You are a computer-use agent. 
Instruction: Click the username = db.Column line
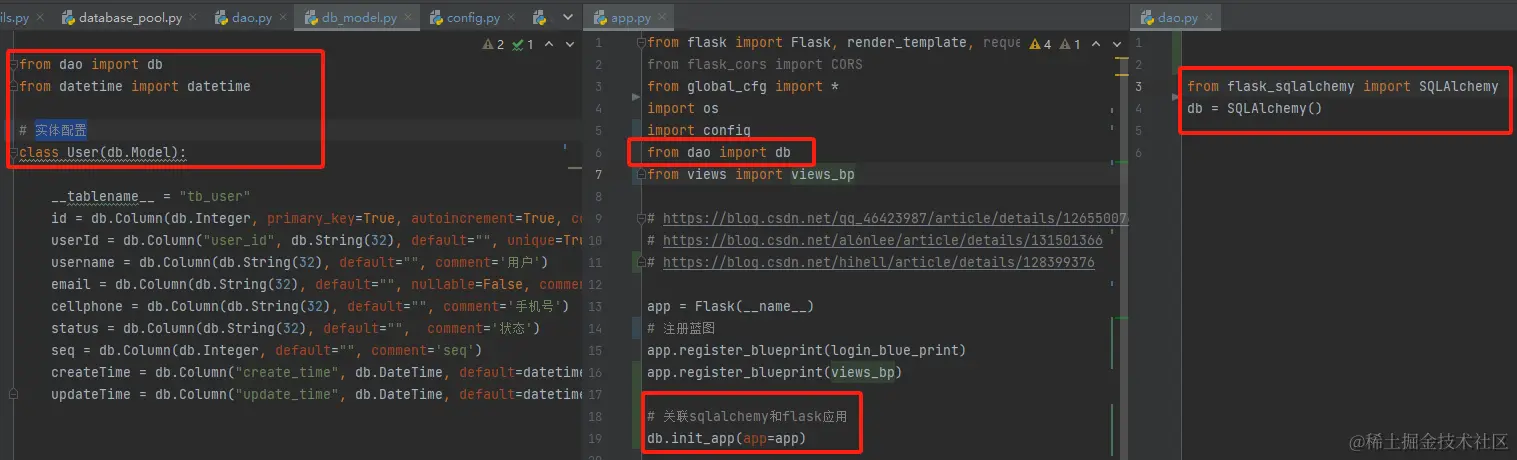[x=300, y=262]
